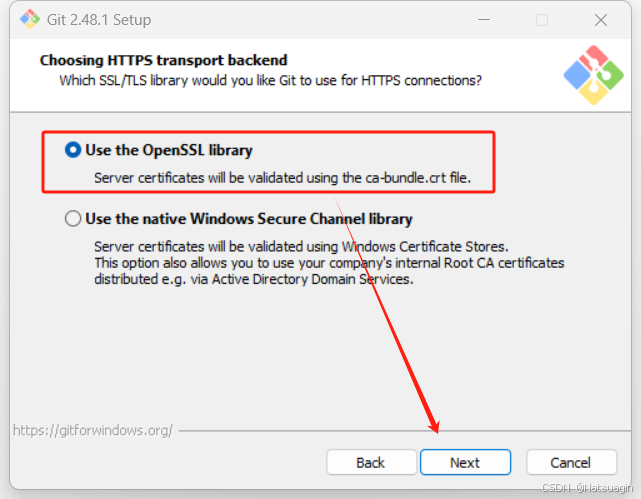This screenshot has height=499, width=641.
Task: Go Back to the previous setup page
Action: click(x=371, y=462)
